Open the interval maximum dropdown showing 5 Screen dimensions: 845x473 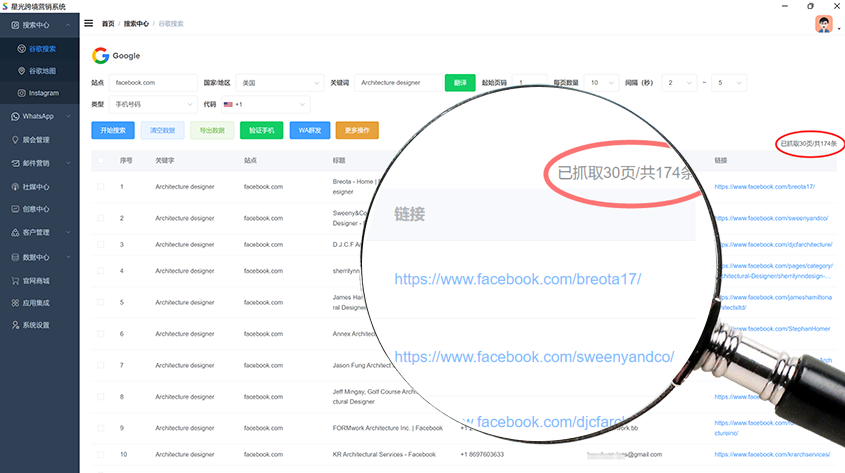[x=729, y=82]
